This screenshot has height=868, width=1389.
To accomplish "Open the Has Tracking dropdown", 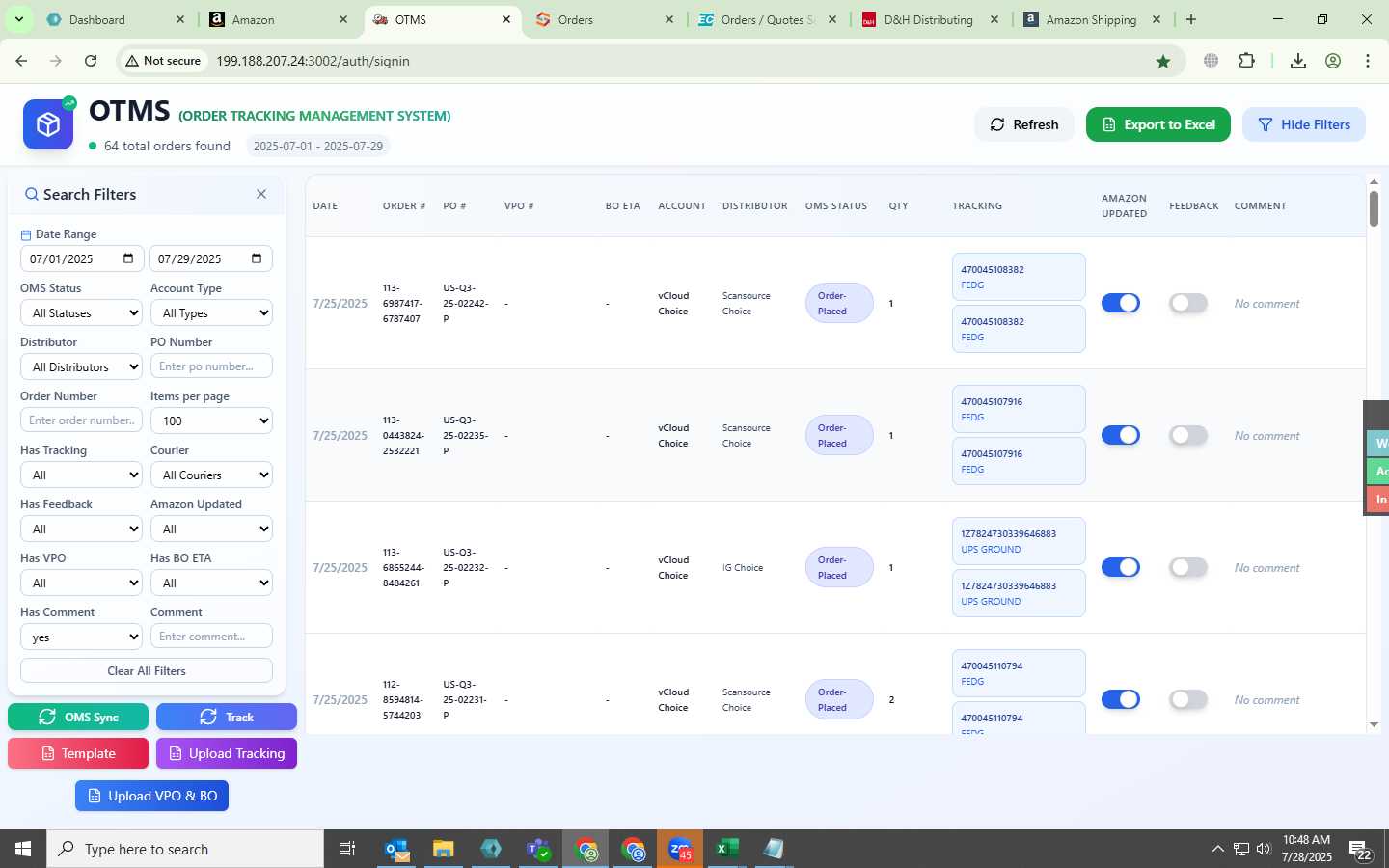I will click(82, 475).
